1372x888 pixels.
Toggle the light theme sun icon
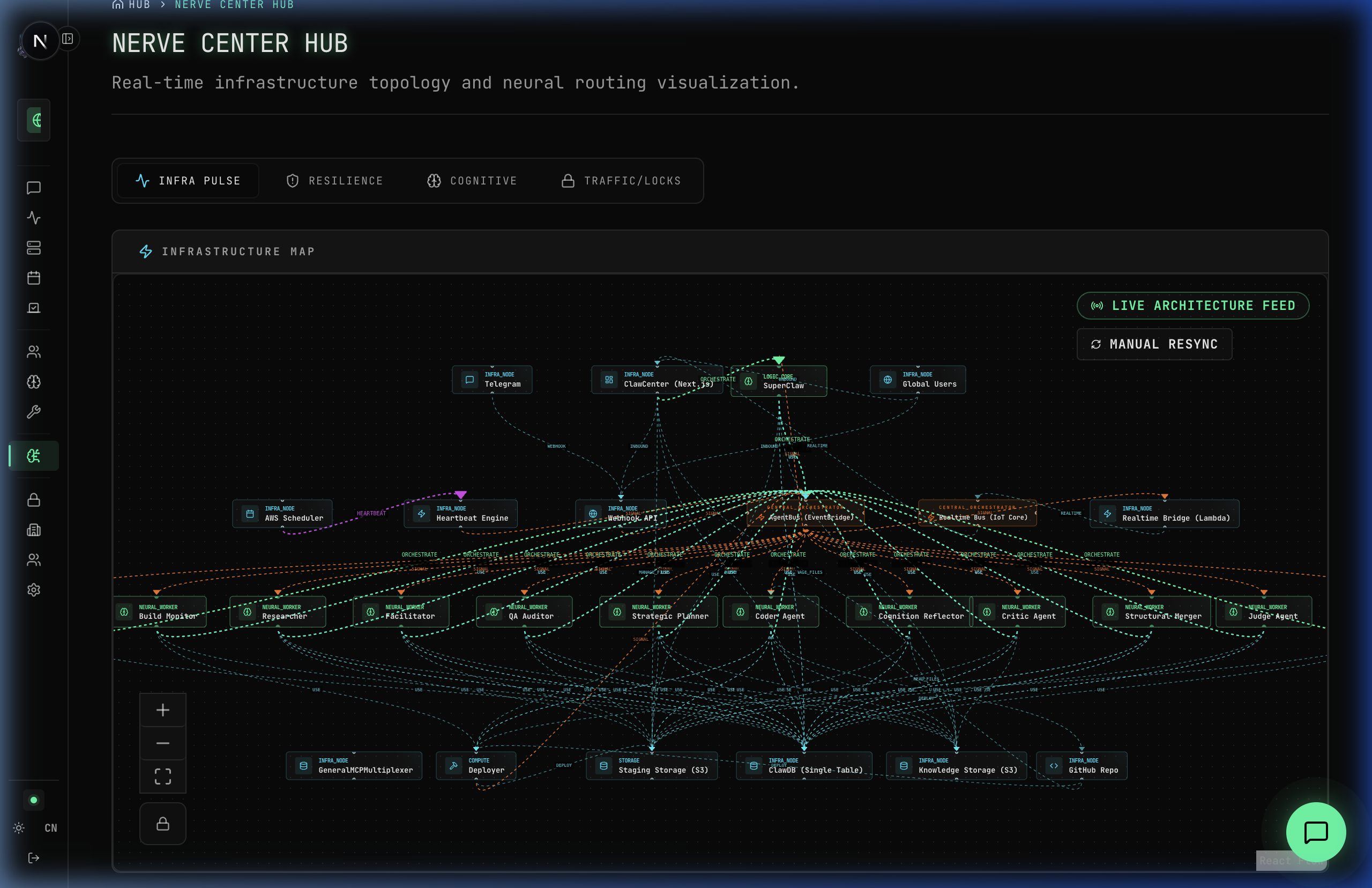(18, 828)
